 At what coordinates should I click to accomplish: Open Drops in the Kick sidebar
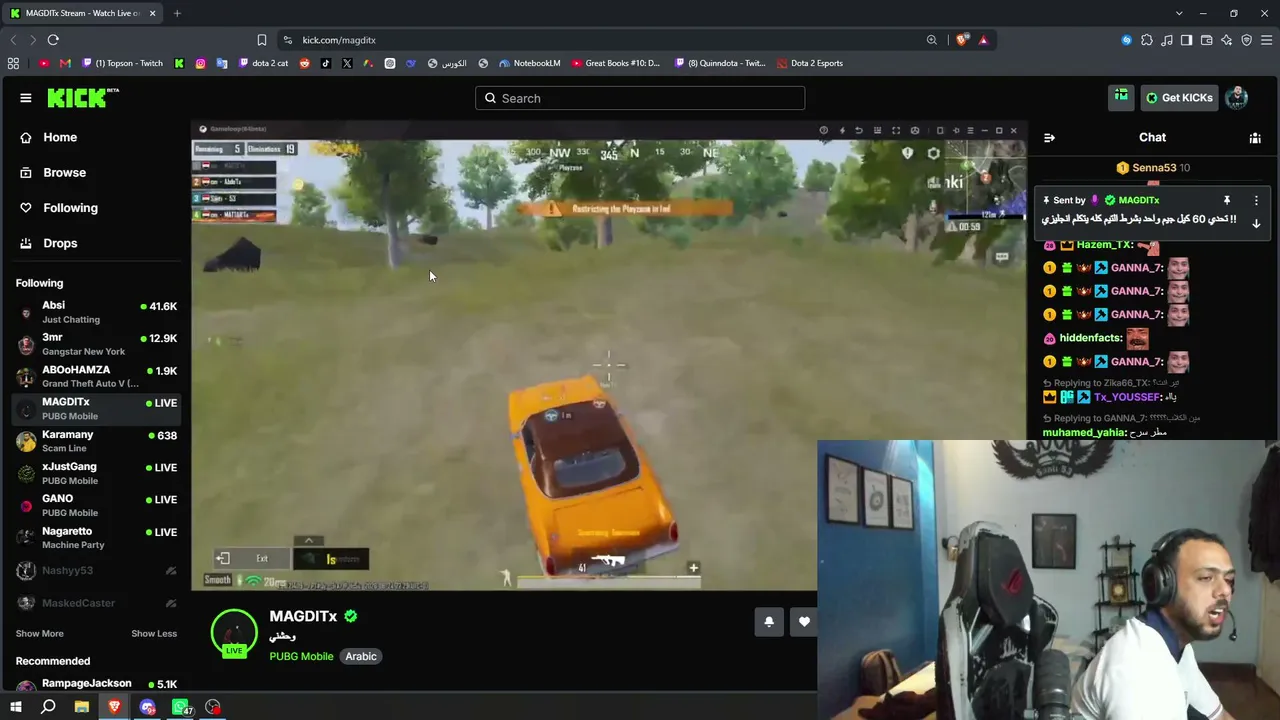tap(96, 243)
